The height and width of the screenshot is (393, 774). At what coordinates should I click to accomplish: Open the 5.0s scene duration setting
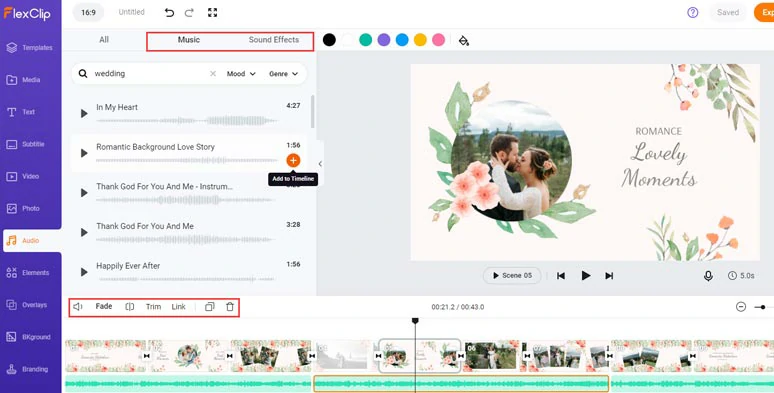tap(741, 276)
